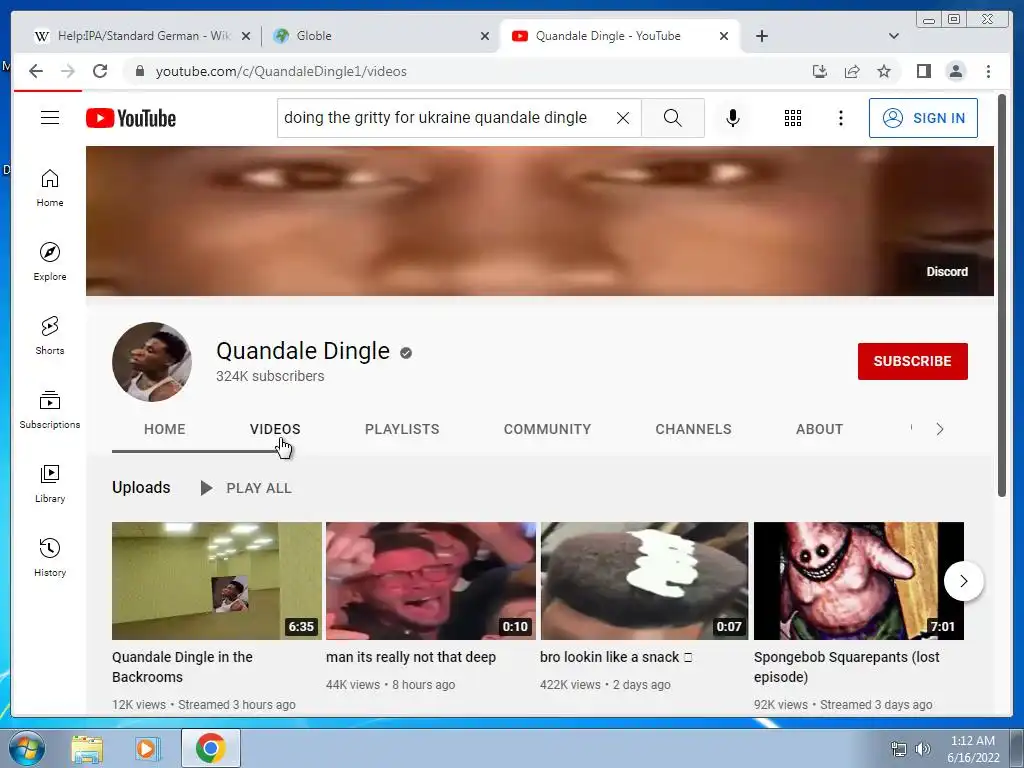This screenshot has width=1024, height=768.
Task: Open the YouTube apps grid
Action: coord(793,118)
